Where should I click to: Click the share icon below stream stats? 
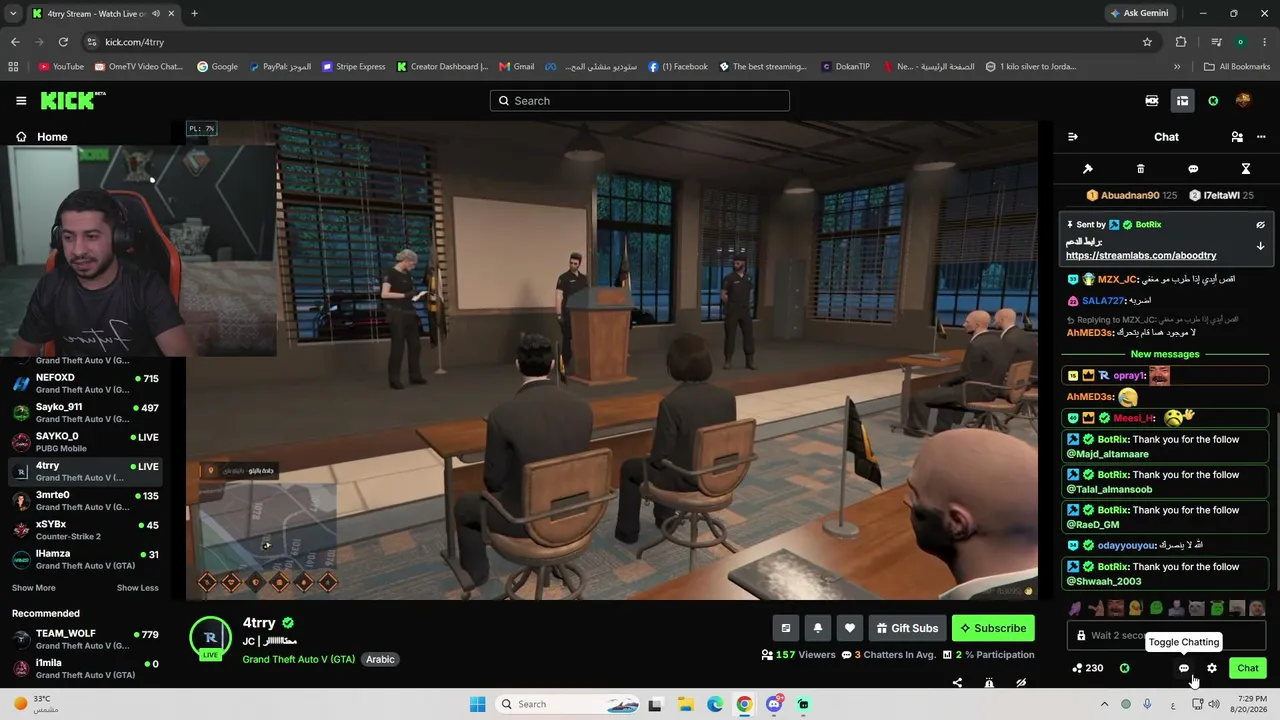tap(957, 683)
